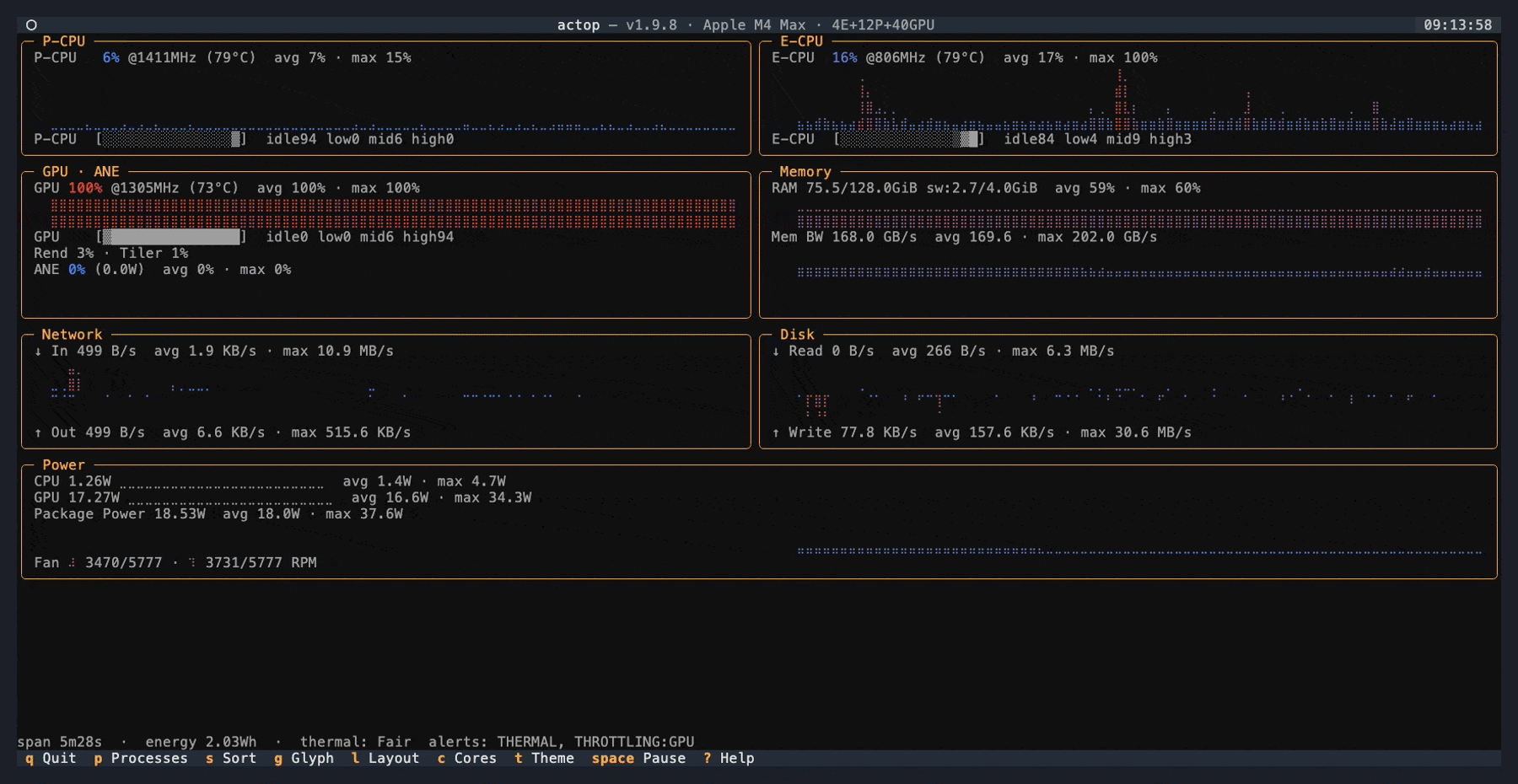Click the circle icon in title bar

click(31, 25)
